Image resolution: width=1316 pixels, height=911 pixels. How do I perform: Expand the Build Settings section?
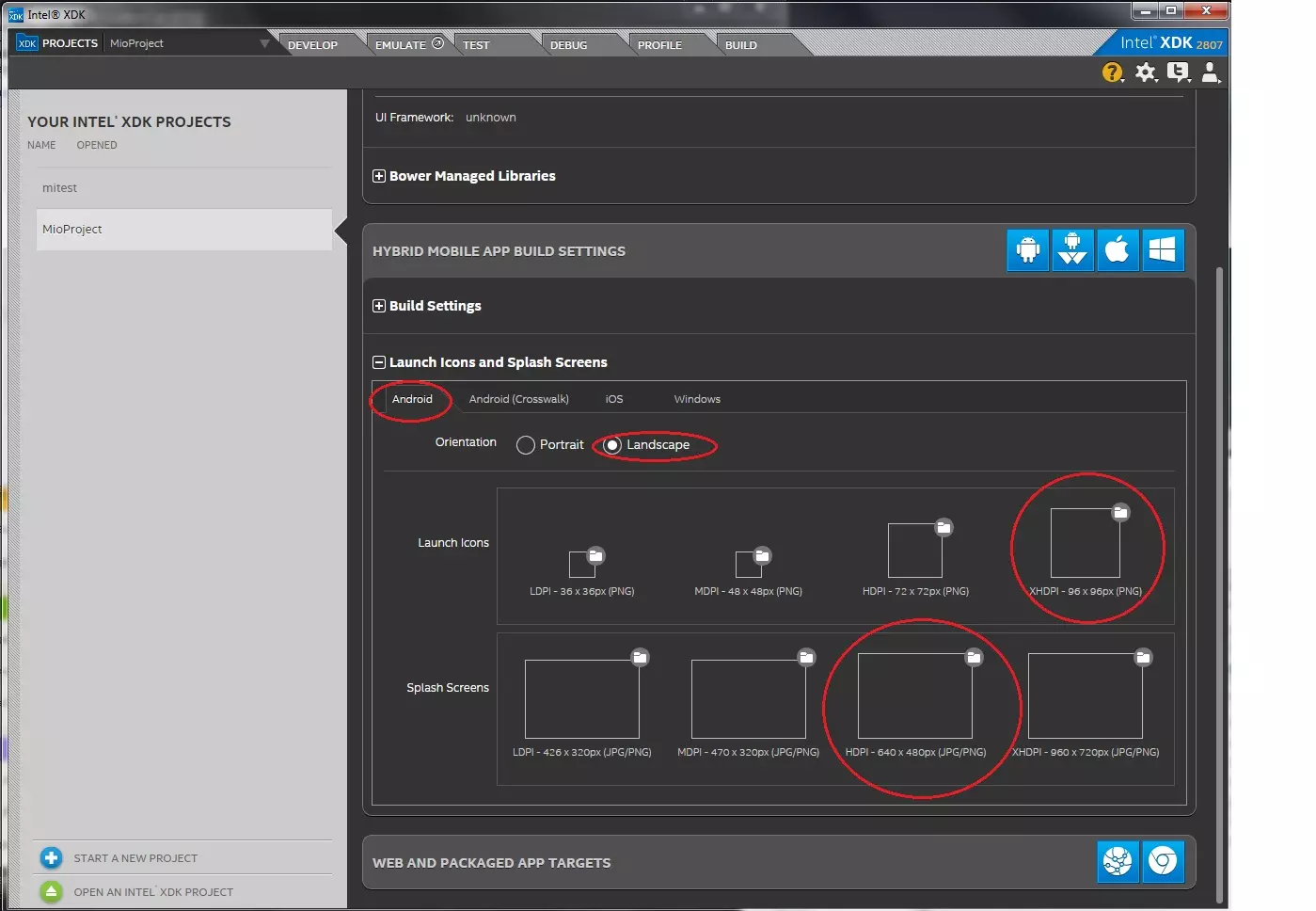coord(379,306)
